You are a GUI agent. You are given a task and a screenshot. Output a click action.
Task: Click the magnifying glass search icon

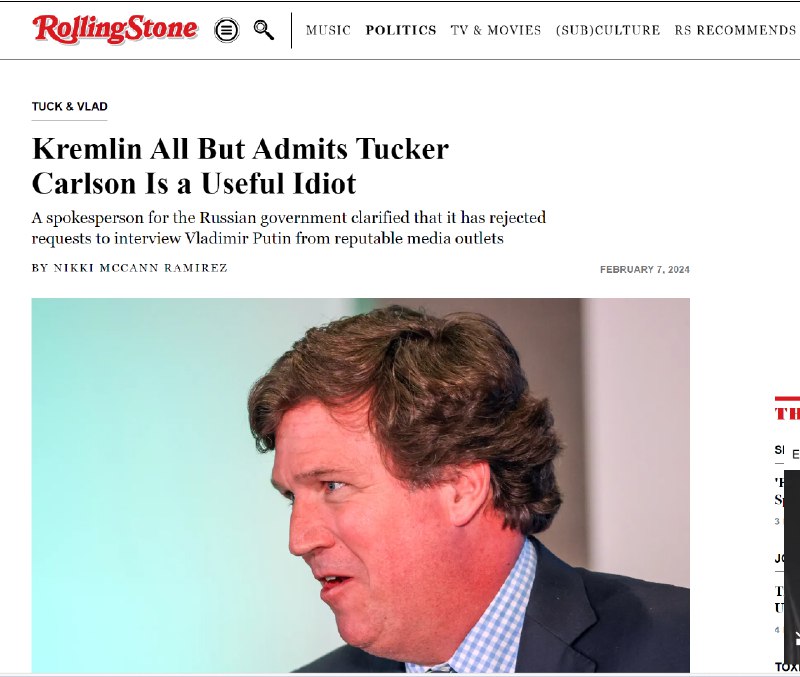coord(264,30)
